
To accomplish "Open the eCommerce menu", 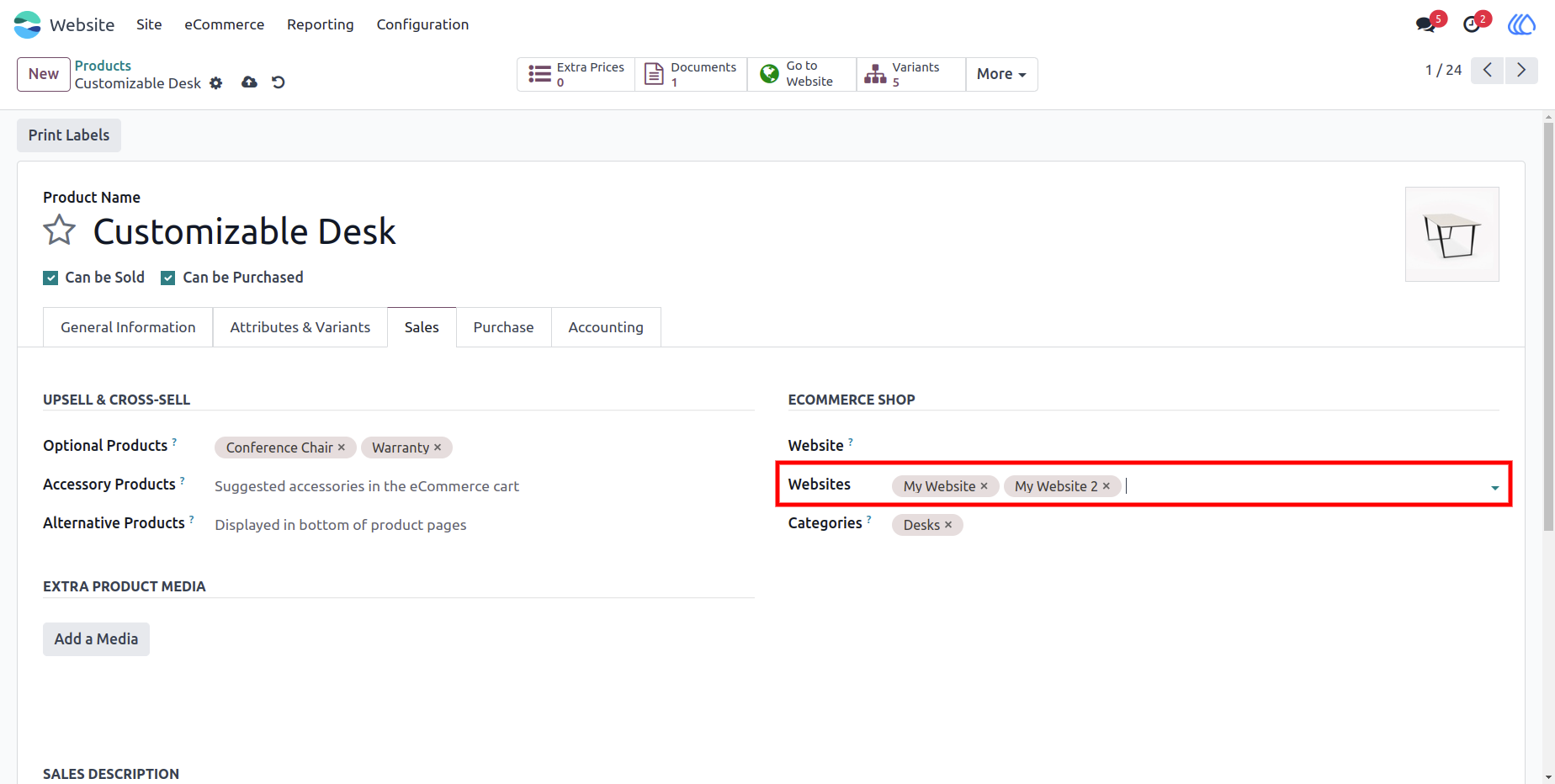I will (x=225, y=24).
